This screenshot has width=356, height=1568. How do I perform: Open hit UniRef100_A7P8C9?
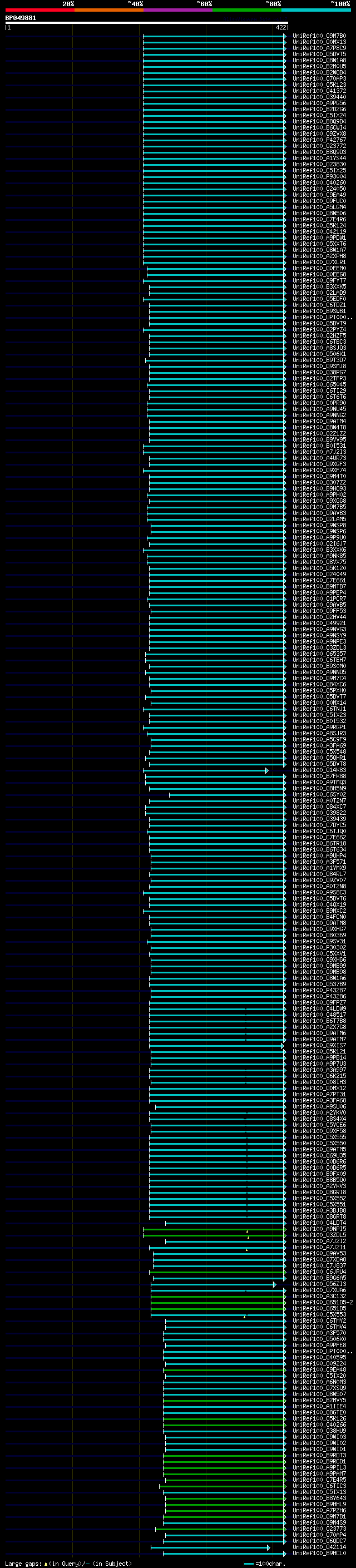(x=319, y=48)
